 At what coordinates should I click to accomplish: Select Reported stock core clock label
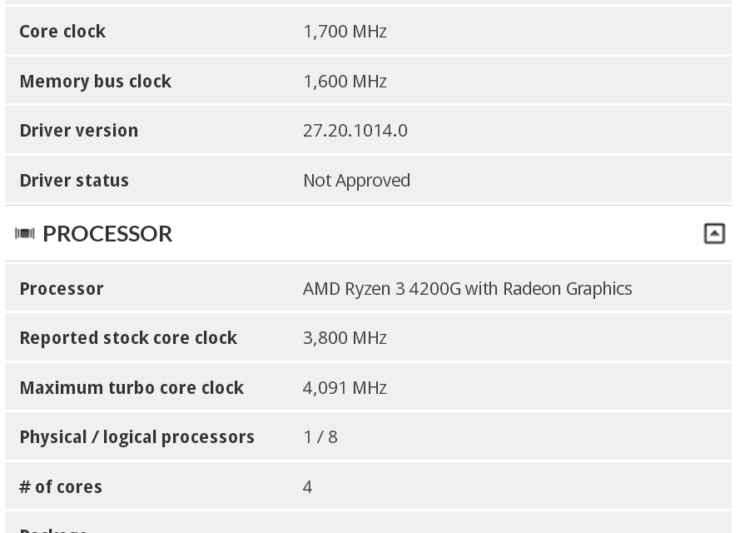tap(128, 338)
